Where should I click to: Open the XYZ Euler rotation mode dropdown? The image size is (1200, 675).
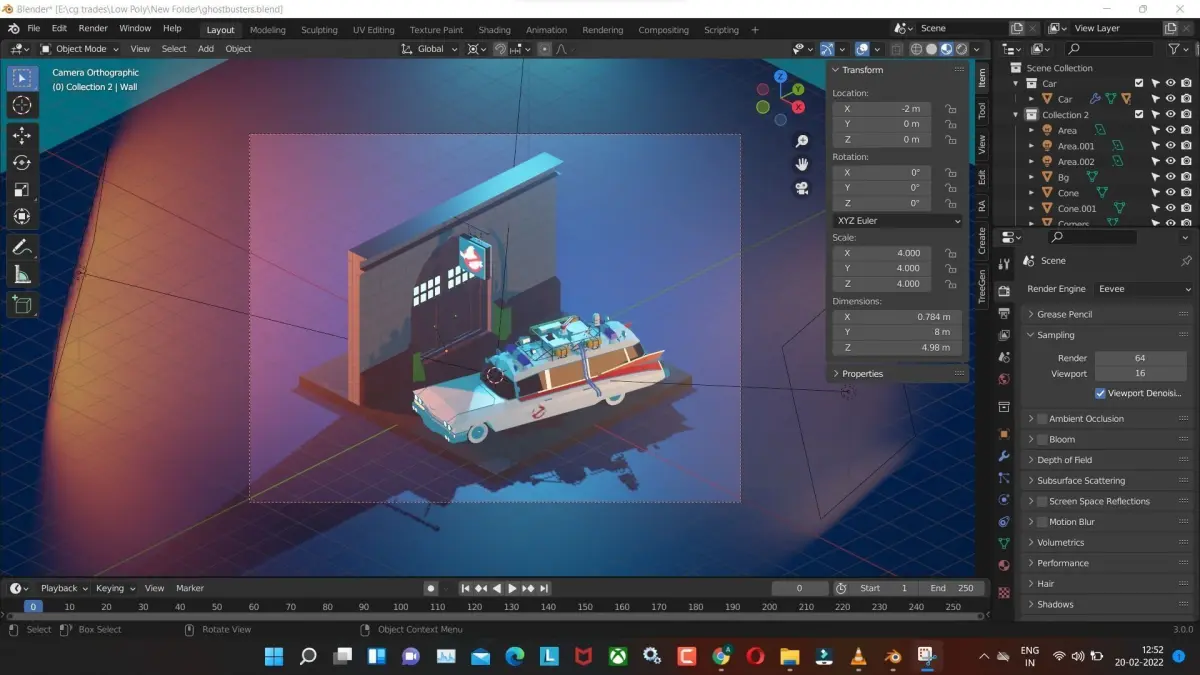[x=898, y=221]
